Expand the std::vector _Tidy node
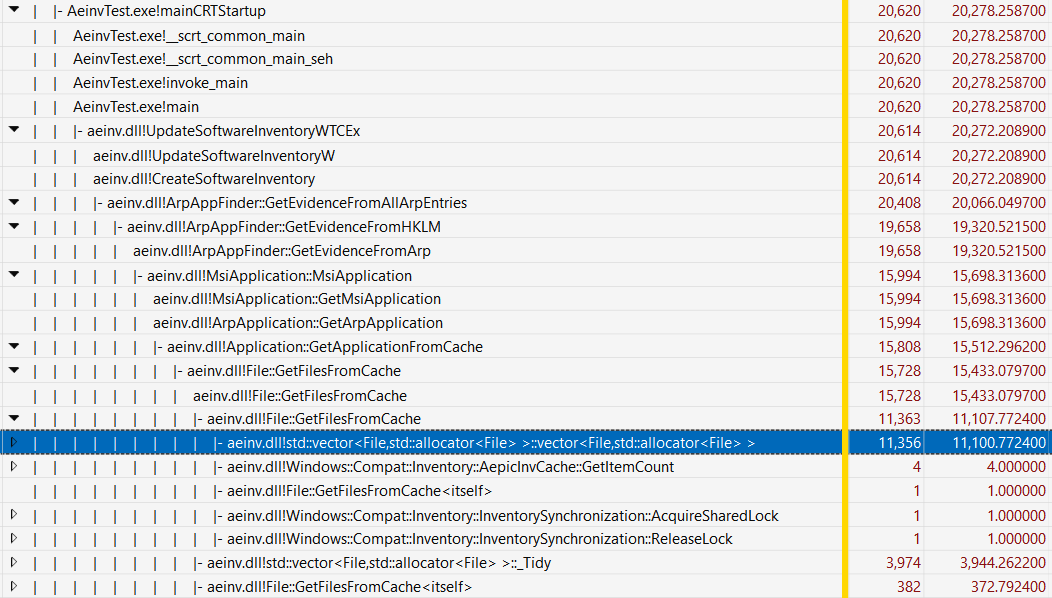 13,562
